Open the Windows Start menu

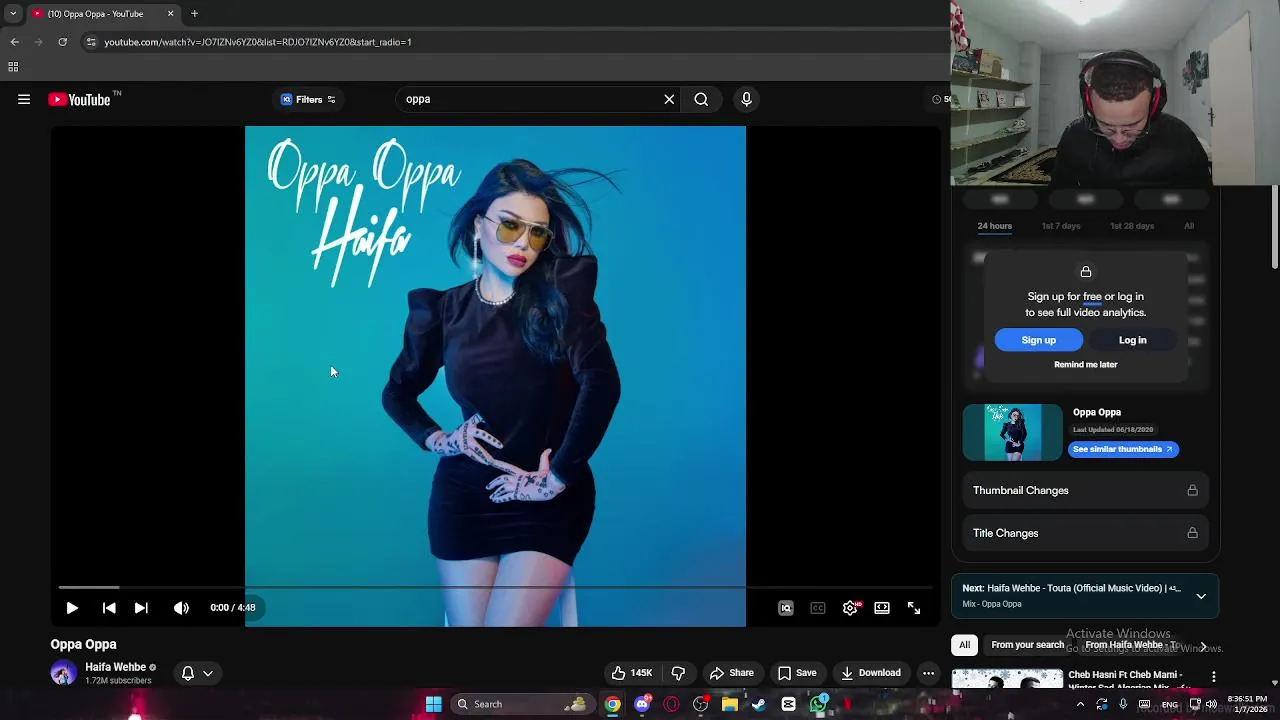pyautogui.click(x=434, y=704)
